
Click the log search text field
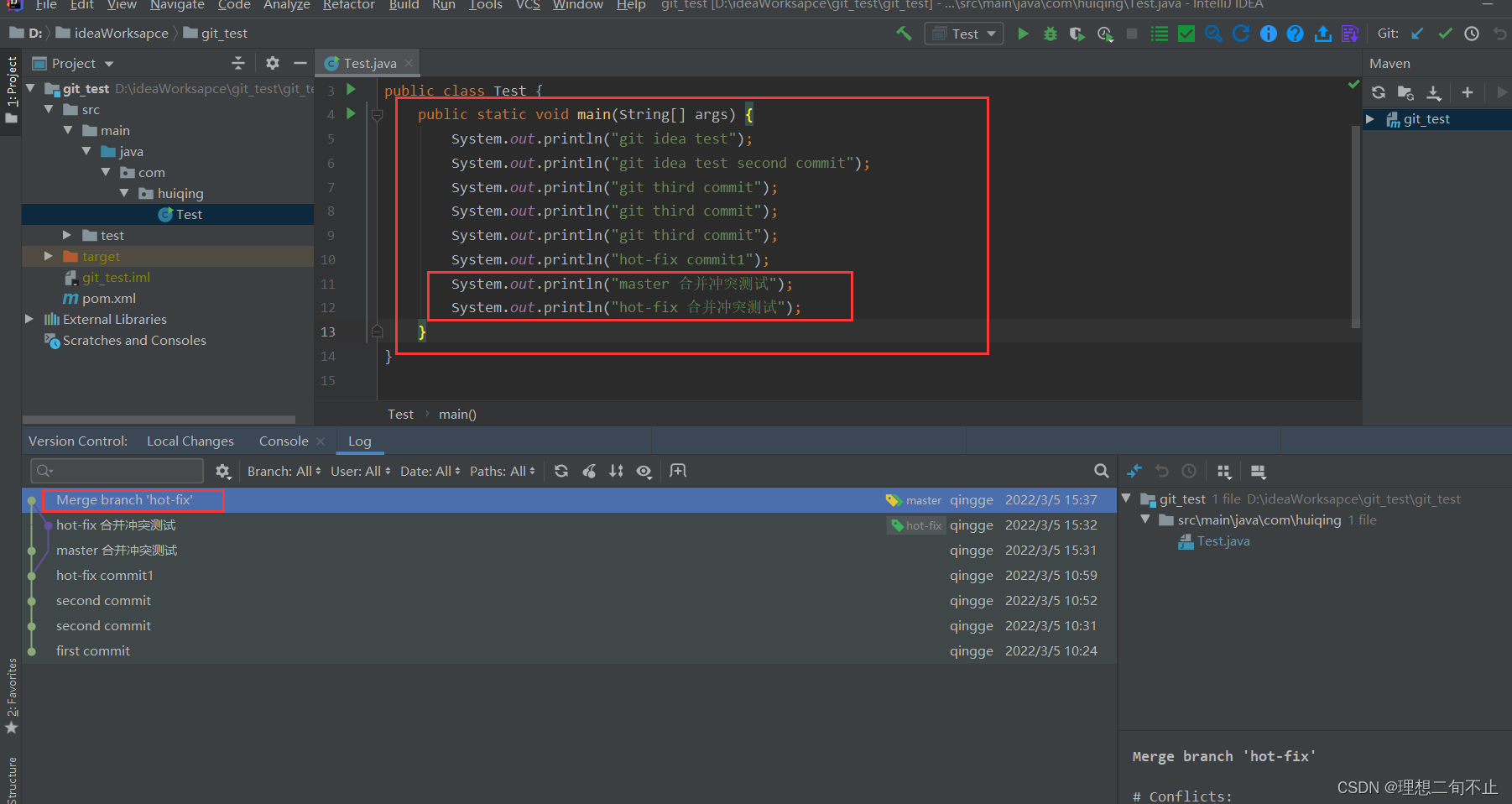(x=117, y=471)
